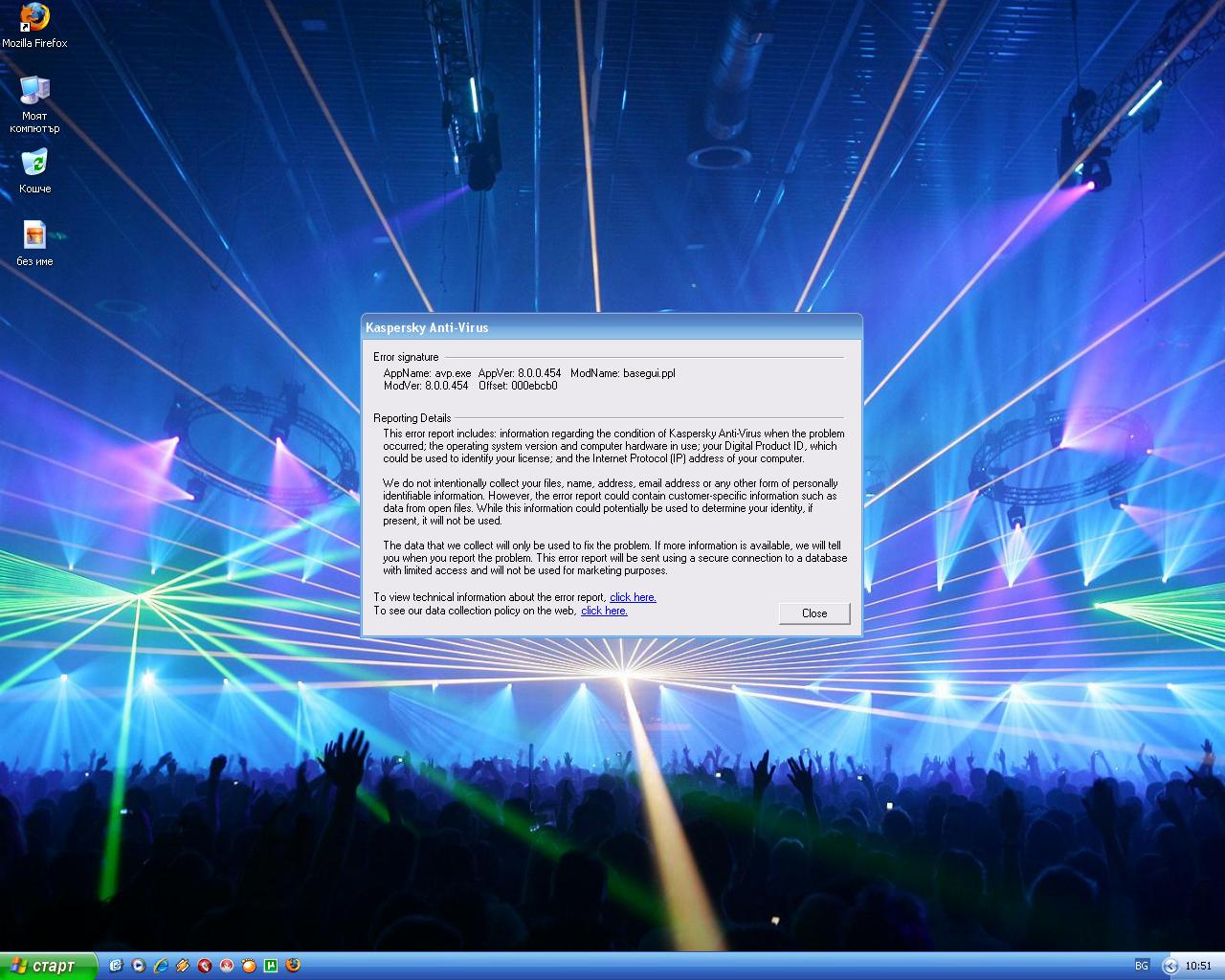Launch Internet Explorer from quick launch
The height and width of the screenshot is (980, 1225).
pos(161,966)
